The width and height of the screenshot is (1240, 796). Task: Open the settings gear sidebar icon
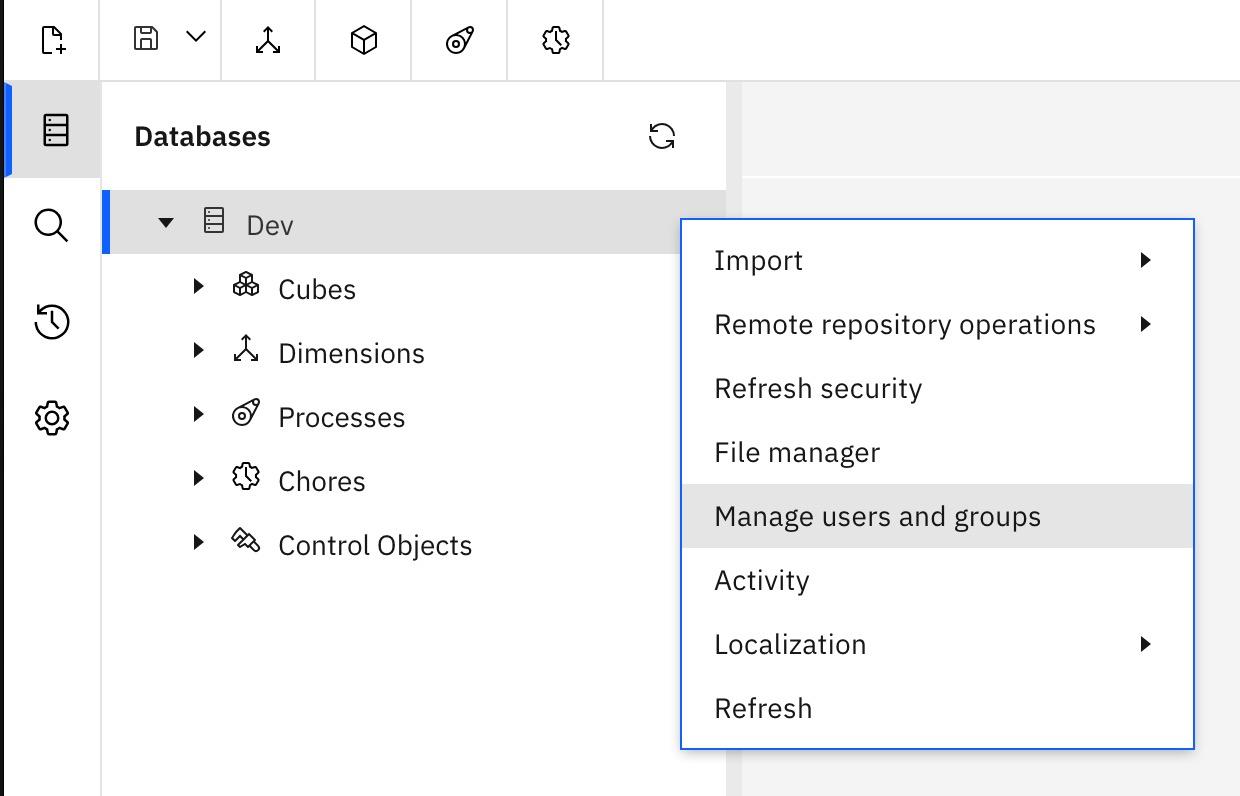51,418
